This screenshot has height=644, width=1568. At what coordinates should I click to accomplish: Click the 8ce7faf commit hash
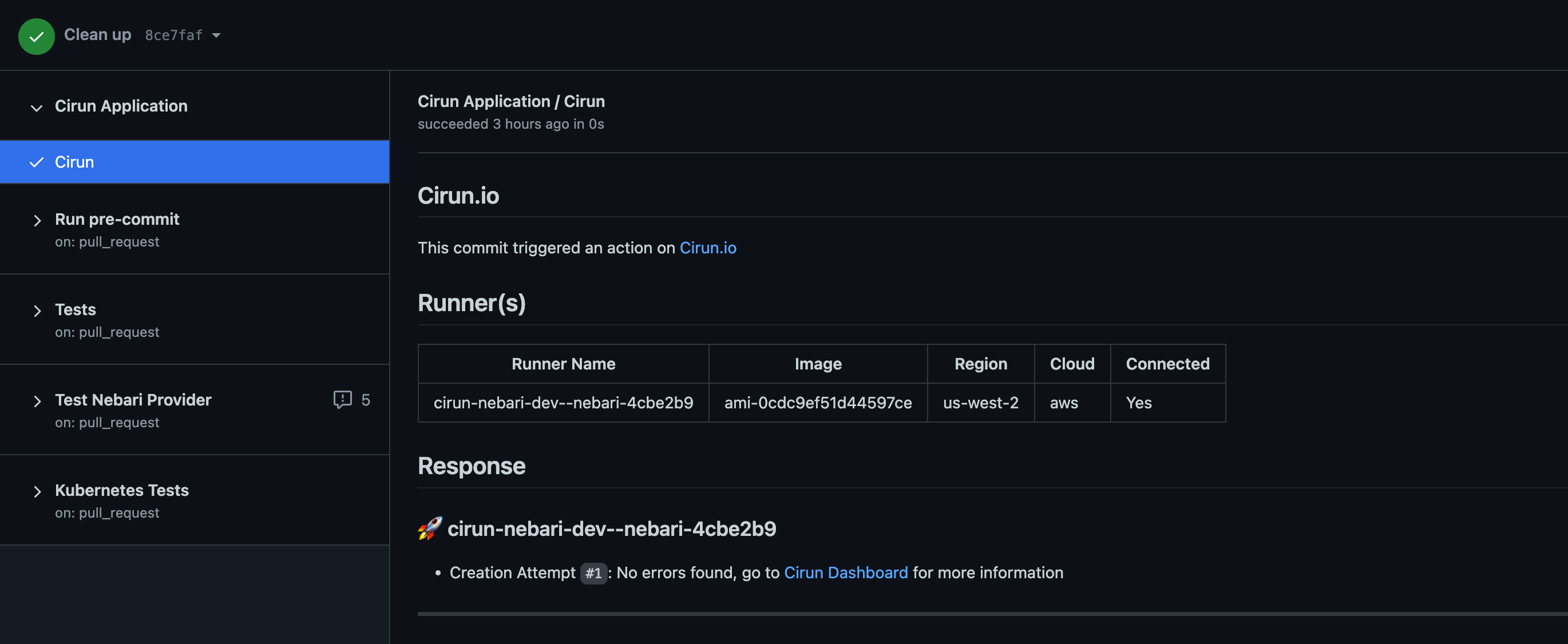[173, 35]
